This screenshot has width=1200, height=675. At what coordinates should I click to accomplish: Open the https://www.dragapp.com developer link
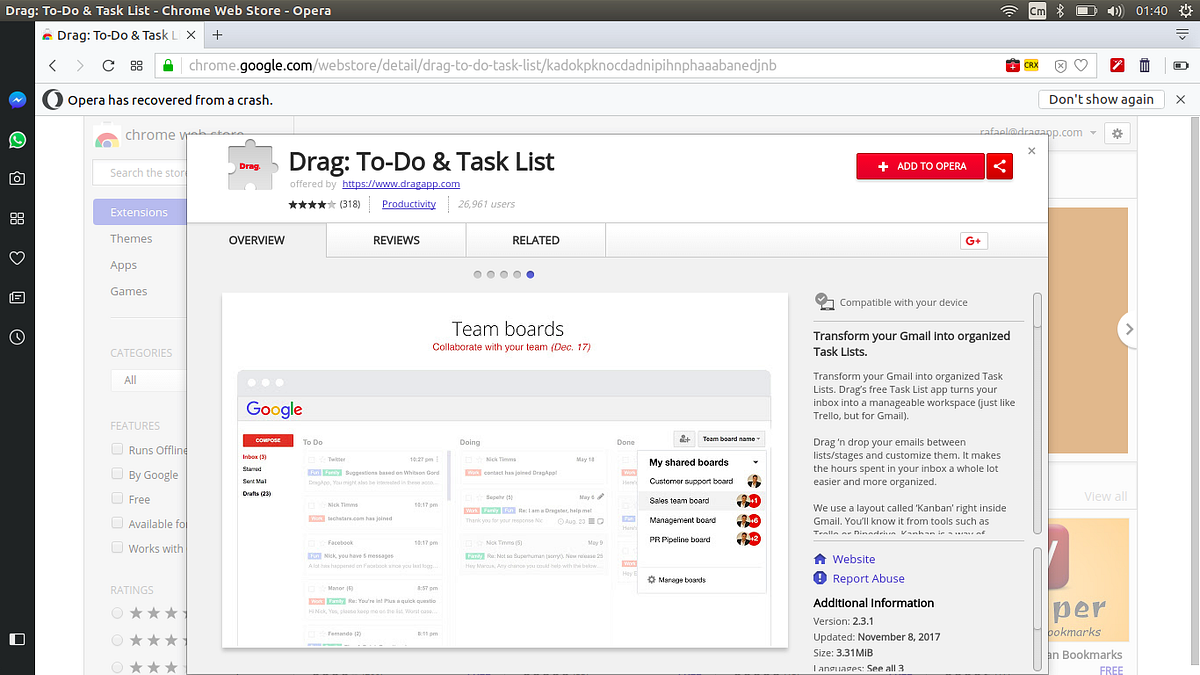tap(400, 183)
